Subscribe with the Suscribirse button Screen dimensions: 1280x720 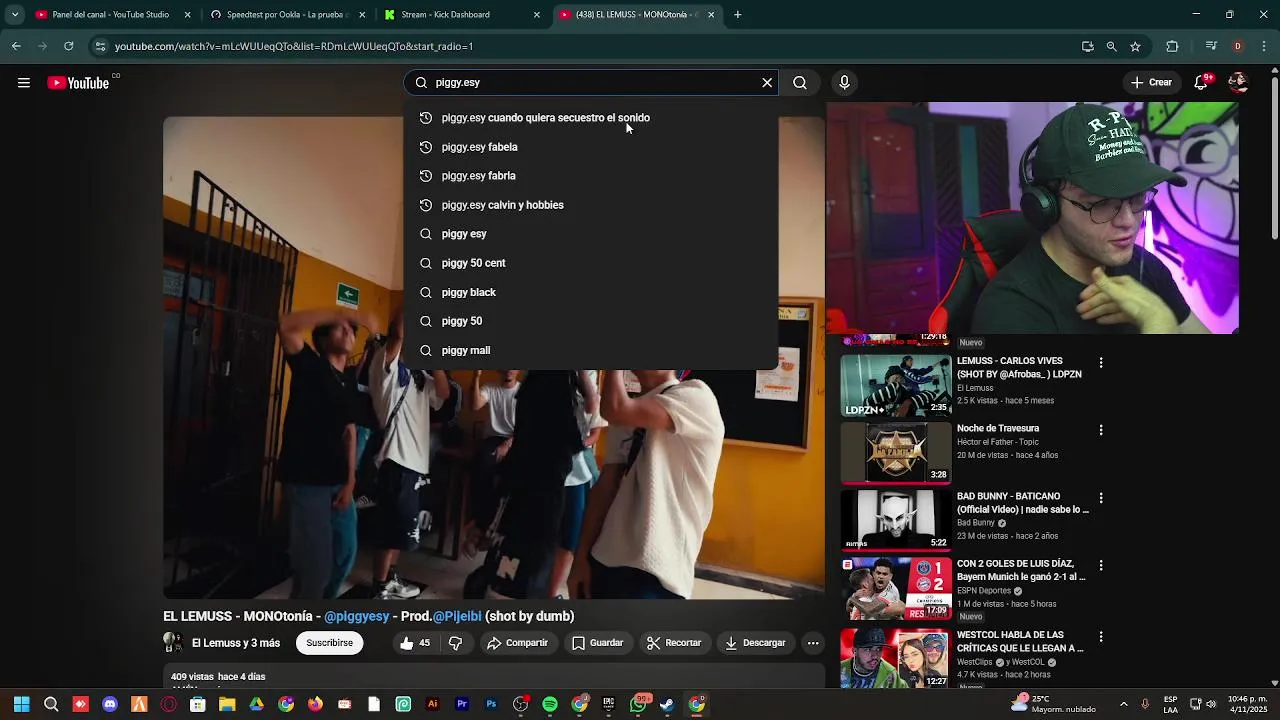coord(329,643)
